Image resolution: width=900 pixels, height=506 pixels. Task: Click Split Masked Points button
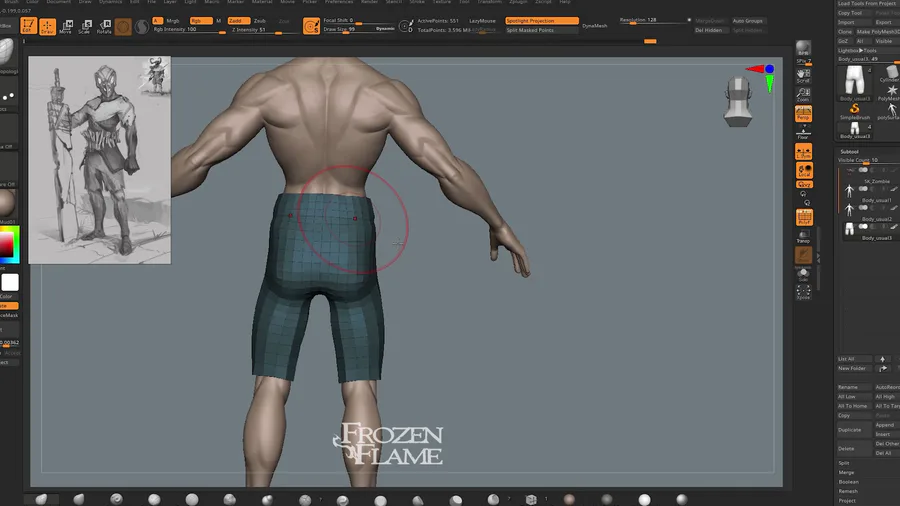point(542,30)
